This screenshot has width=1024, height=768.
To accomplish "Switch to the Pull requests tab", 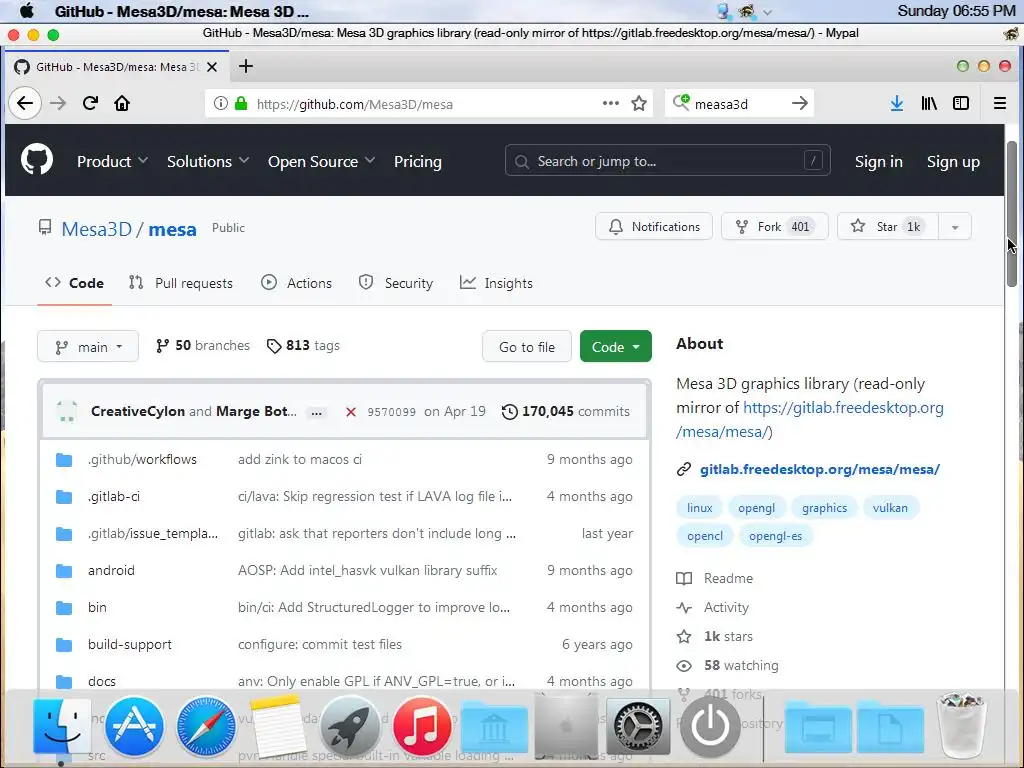I will pyautogui.click(x=181, y=283).
